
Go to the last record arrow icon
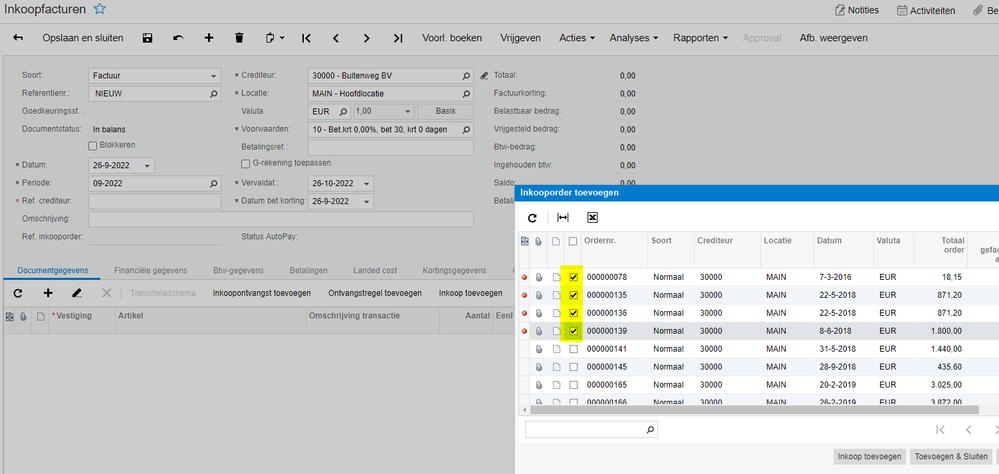tap(398, 38)
